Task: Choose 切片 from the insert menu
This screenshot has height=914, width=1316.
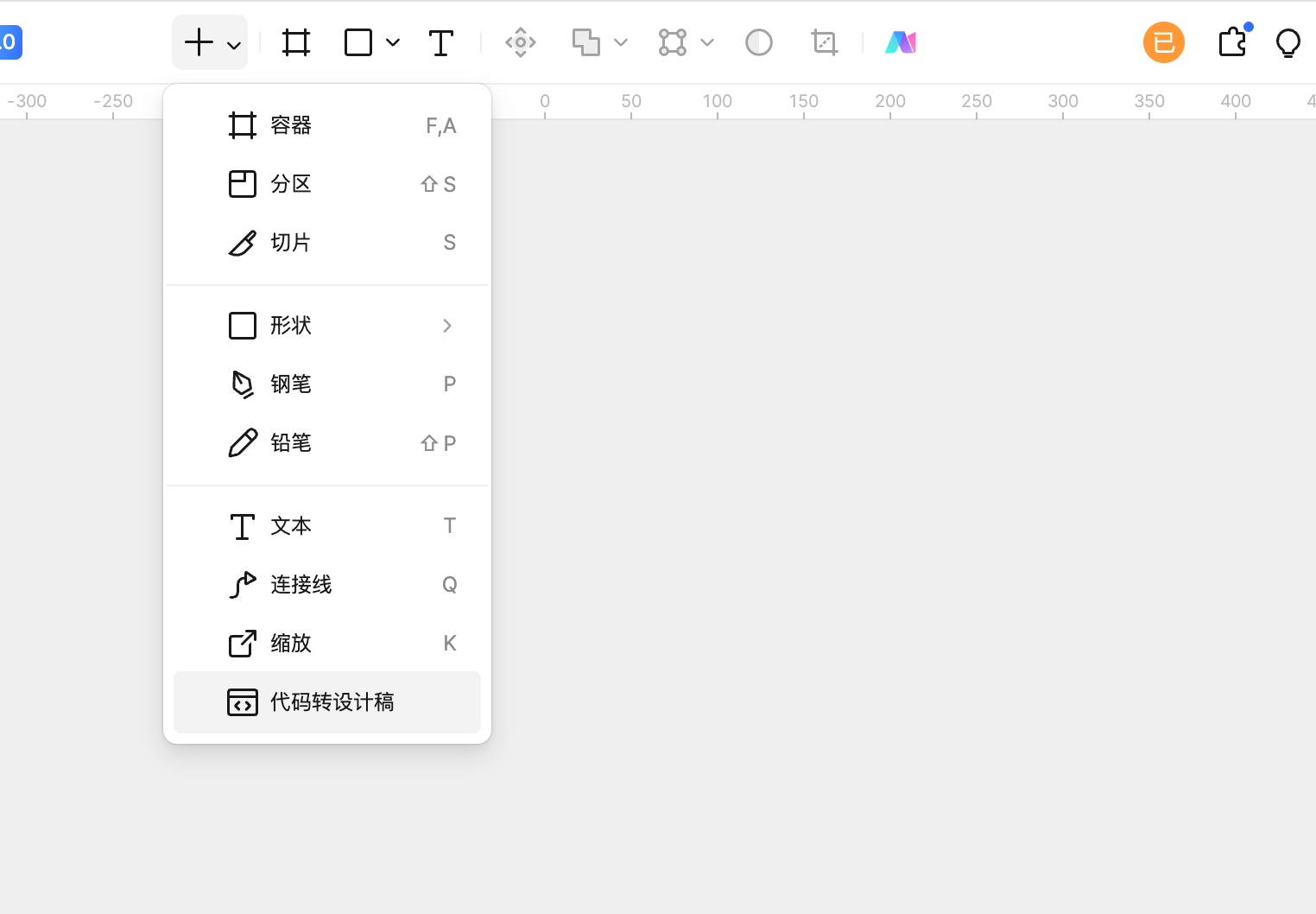Action: [x=327, y=243]
